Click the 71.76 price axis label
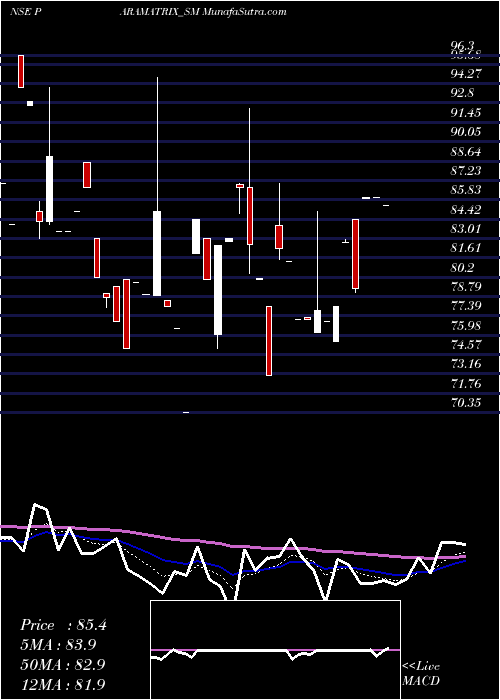This screenshot has height=700, width=500. pos(466,384)
